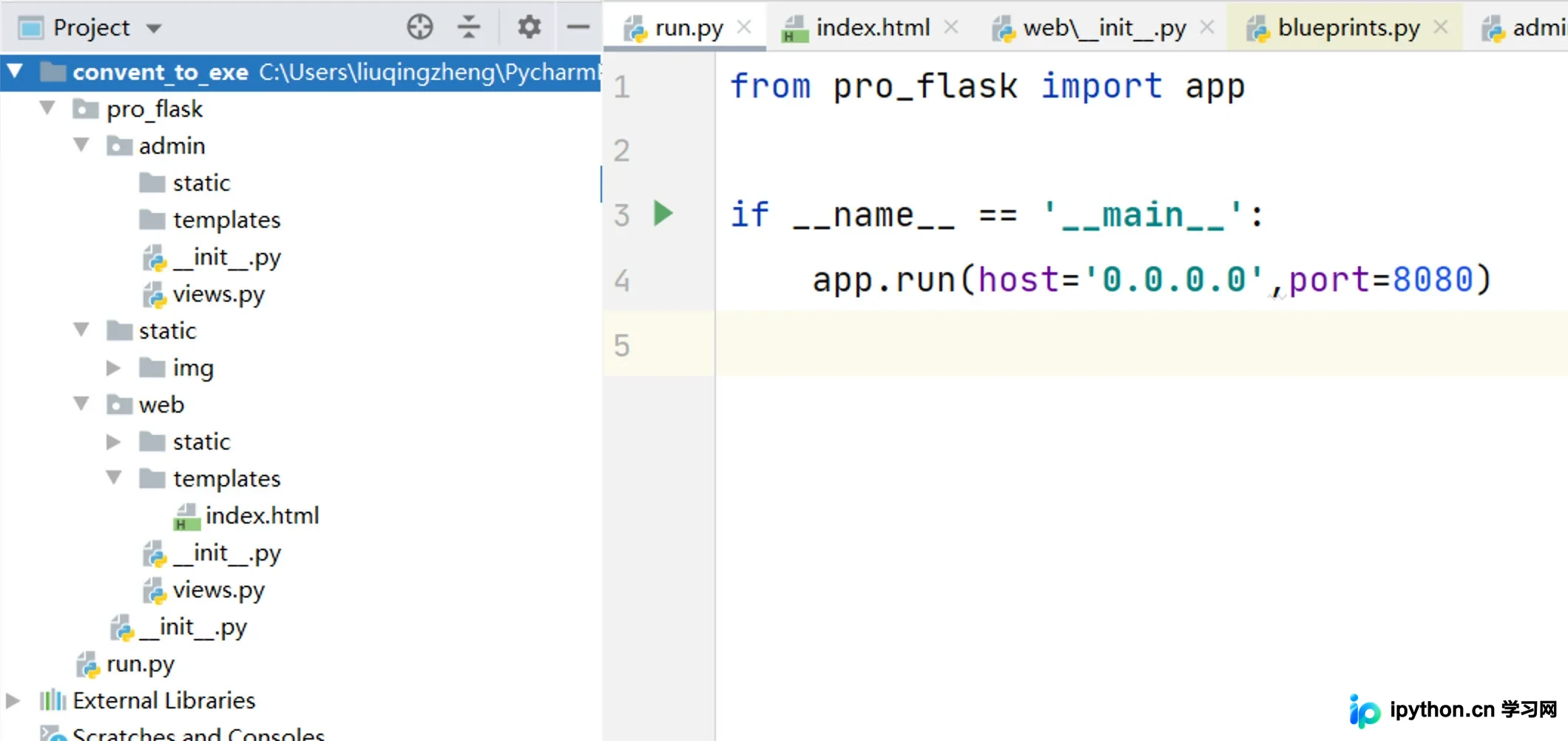Switch to the index.html tab
Screen dimensions: 1568x741
coord(873,28)
